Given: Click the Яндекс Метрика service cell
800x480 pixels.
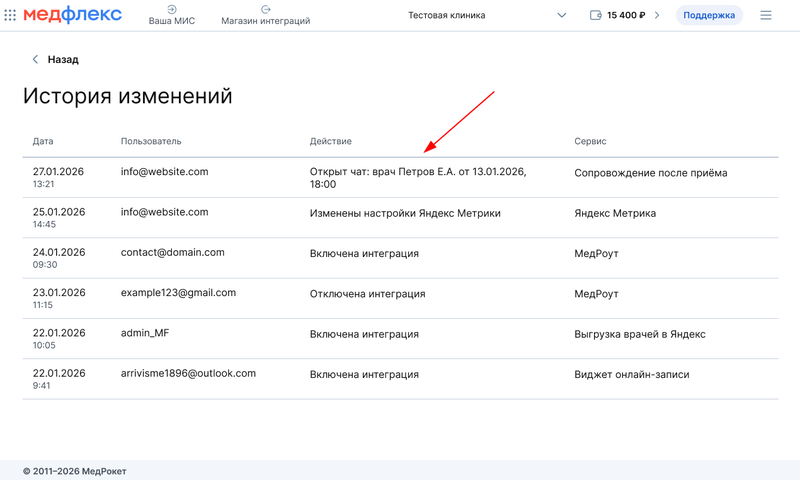Looking at the screenshot, I should (x=615, y=213).
